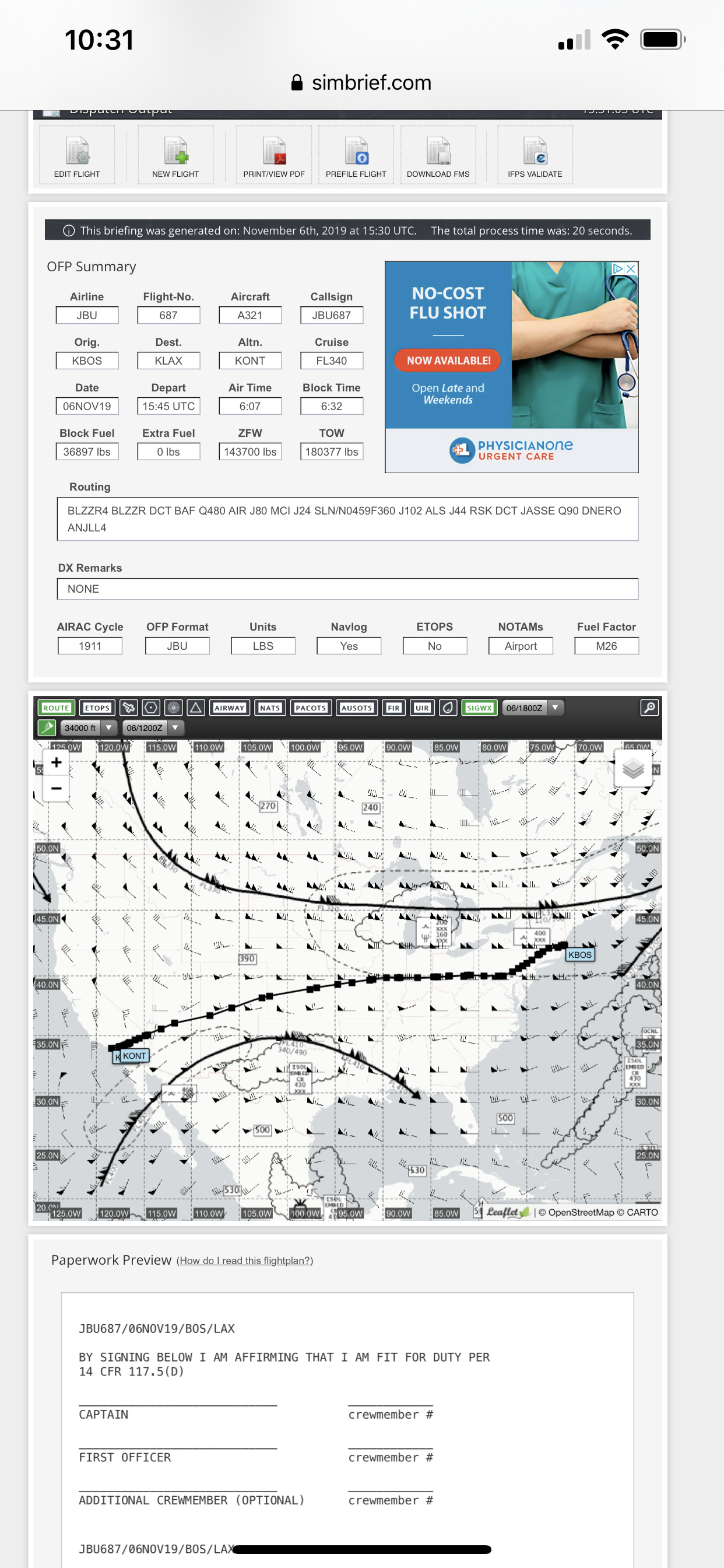
Task: Zoom out on the map
Action: tap(56, 788)
